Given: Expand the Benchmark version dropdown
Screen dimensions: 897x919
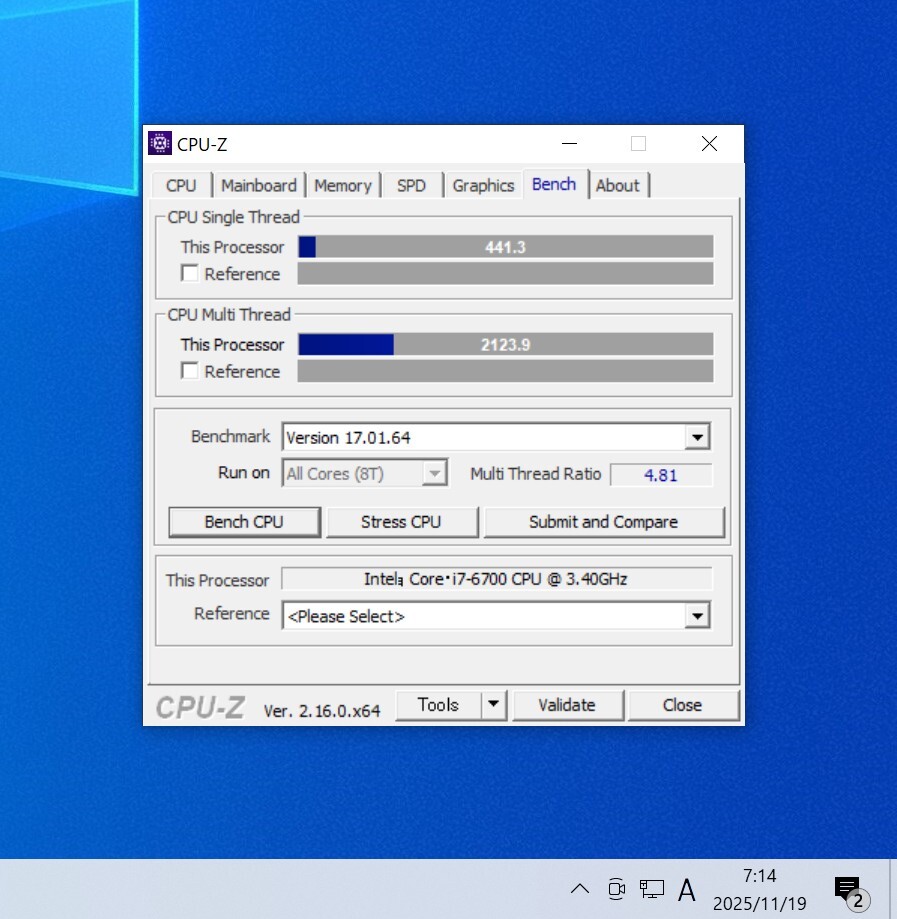Looking at the screenshot, I should 697,437.
